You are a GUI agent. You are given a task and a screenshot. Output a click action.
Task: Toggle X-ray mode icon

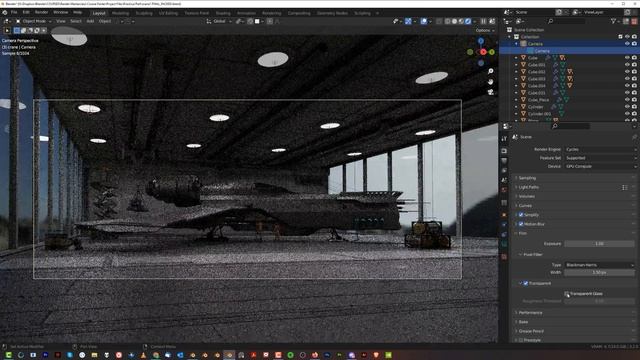point(439,21)
